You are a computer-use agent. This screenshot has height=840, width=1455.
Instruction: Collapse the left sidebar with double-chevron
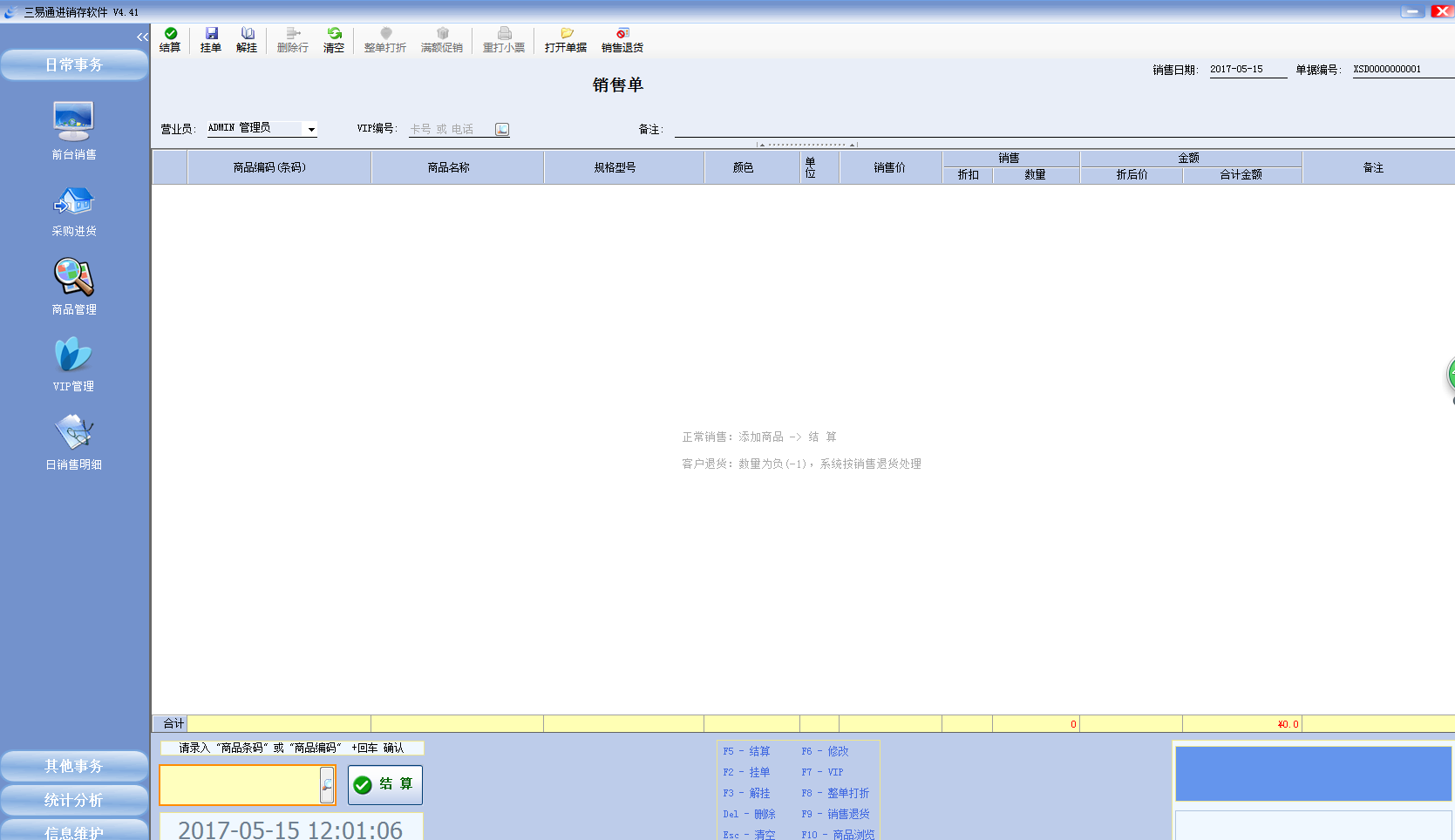[x=142, y=37]
